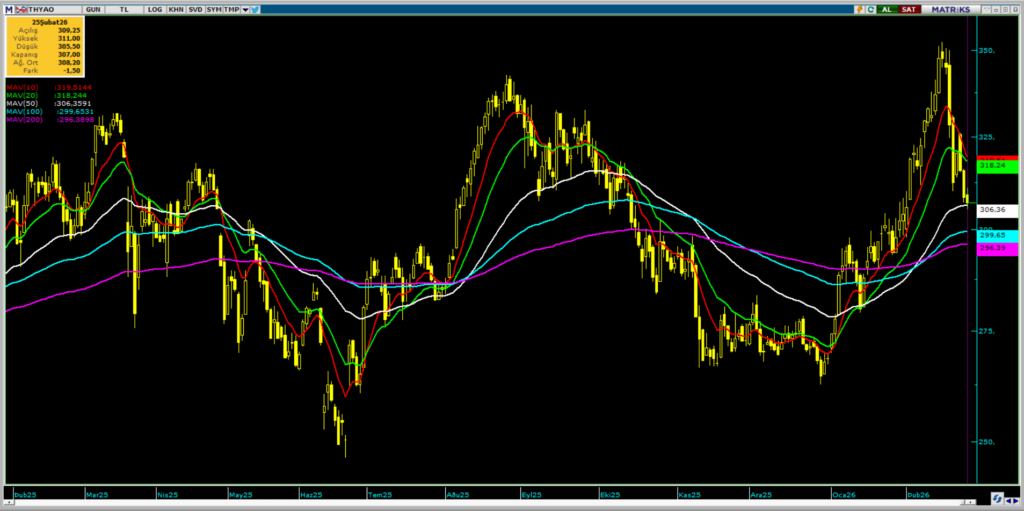Image resolution: width=1024 pixels, height=511 pixels.
Task: Open the GUN period selector
Action: (x=93, y=8)
